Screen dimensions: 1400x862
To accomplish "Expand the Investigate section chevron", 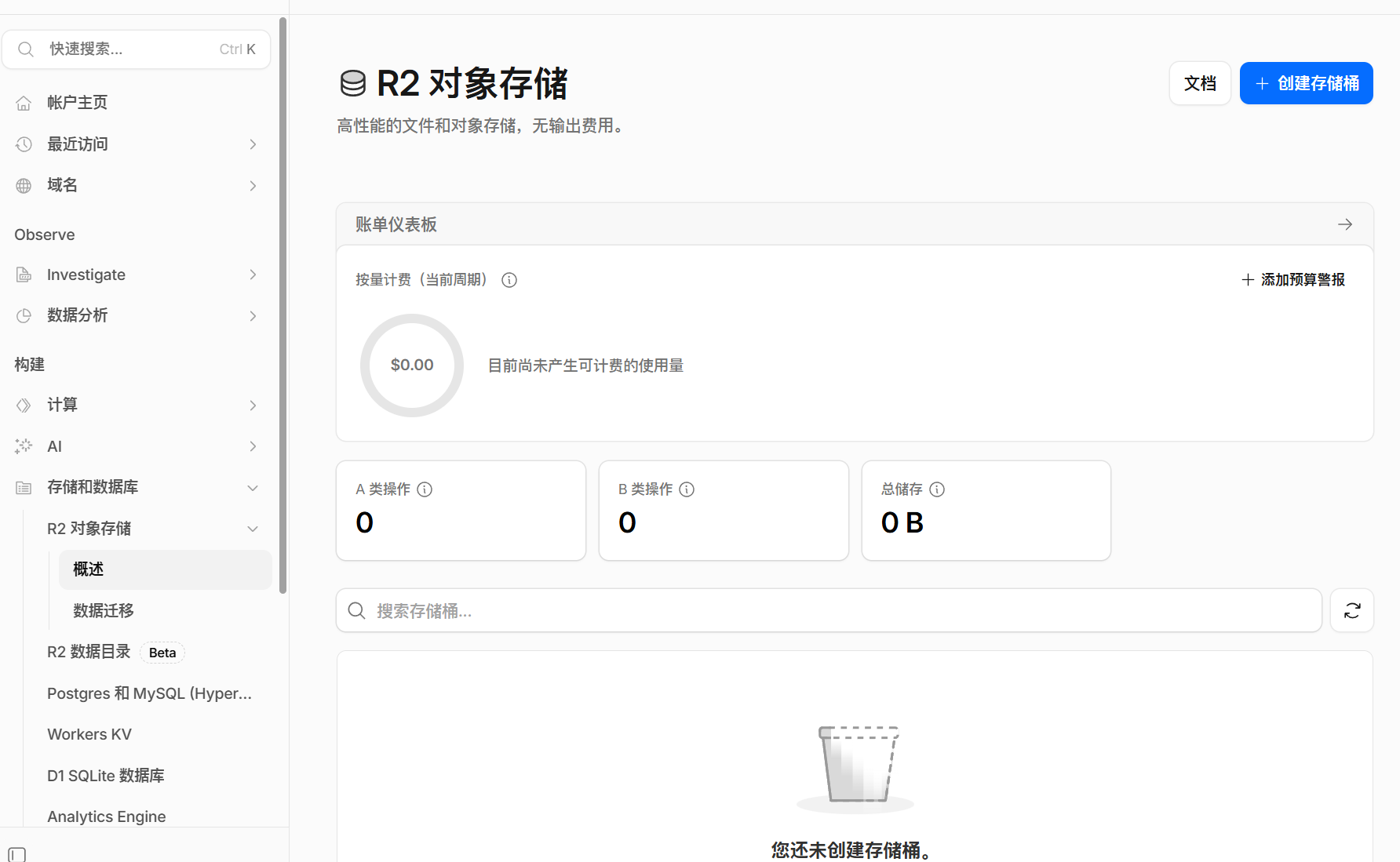I will pyautogui.click(x=253, y=275).
